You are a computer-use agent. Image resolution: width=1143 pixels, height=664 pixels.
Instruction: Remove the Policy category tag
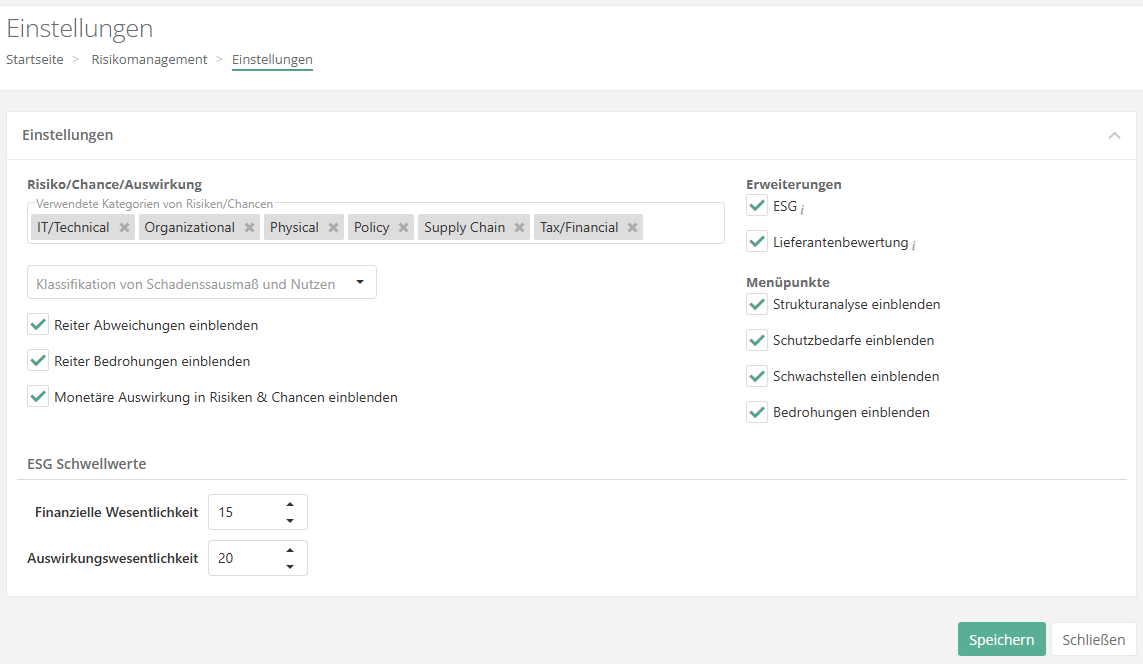[x=403, y=228]
